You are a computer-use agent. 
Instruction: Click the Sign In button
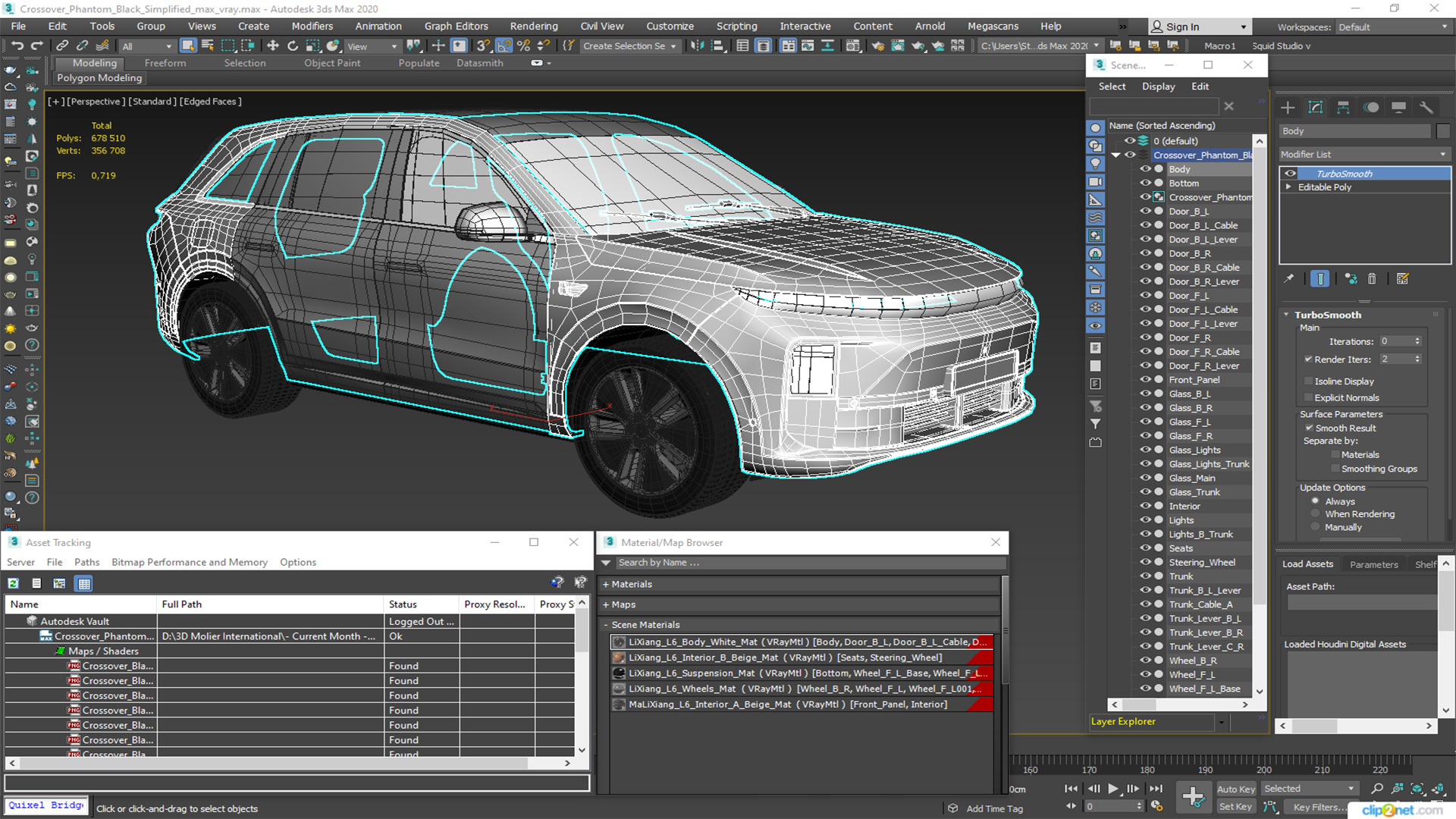(1199, 27)
